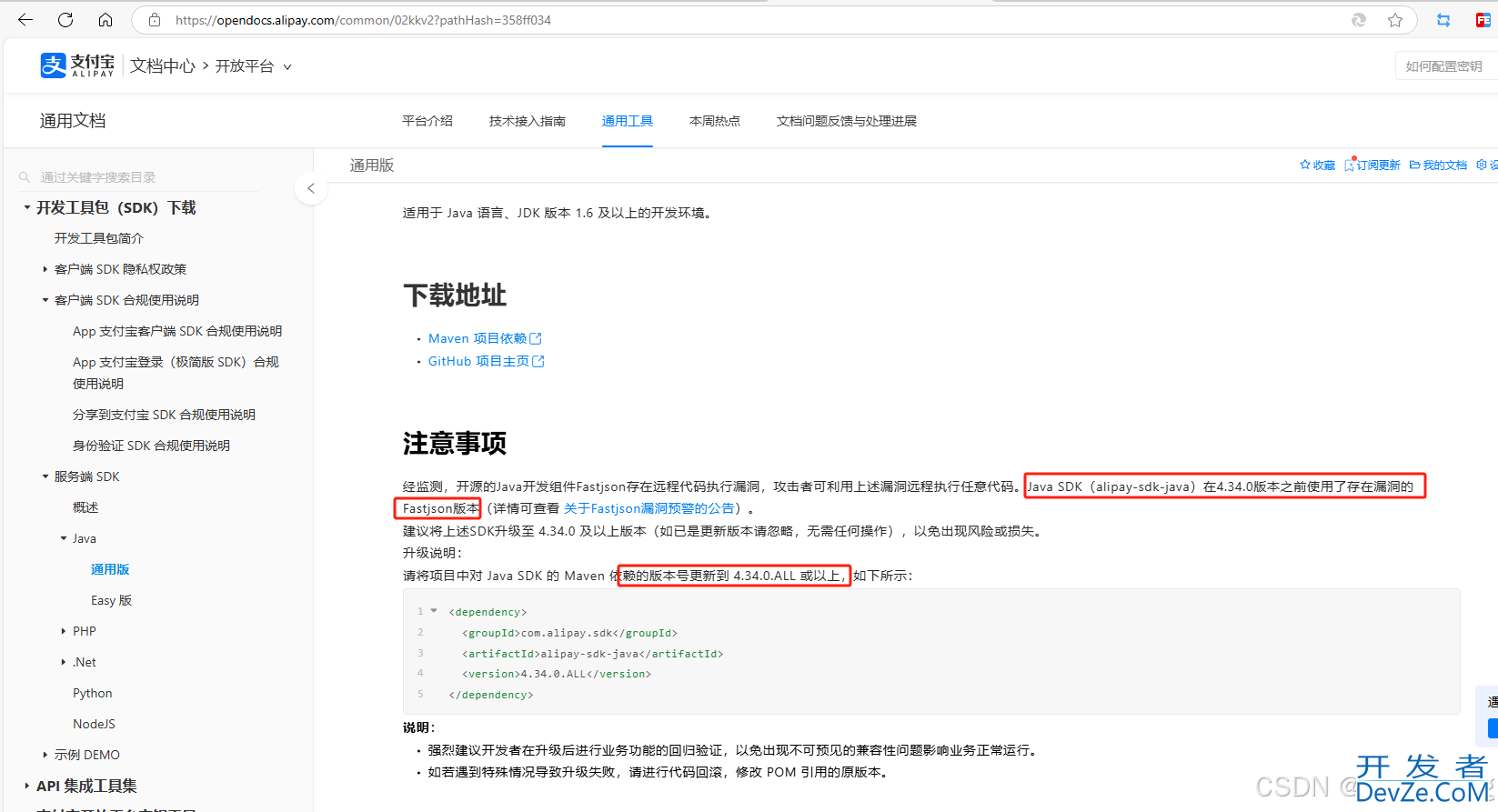The height and width of the screenshot is (812, 1498).
Task: Collapse sidebar with the left chevron button
Action: [311, 188]
